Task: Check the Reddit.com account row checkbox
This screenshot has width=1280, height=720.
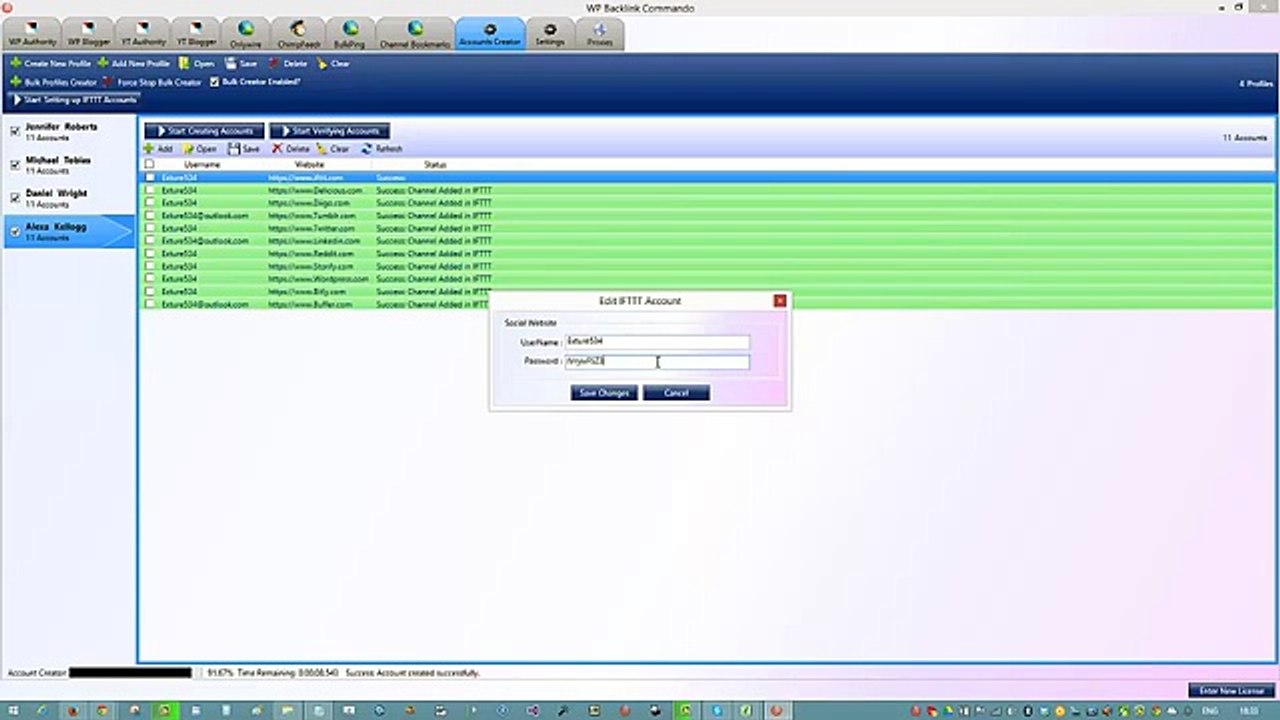Action: point(150,254)
